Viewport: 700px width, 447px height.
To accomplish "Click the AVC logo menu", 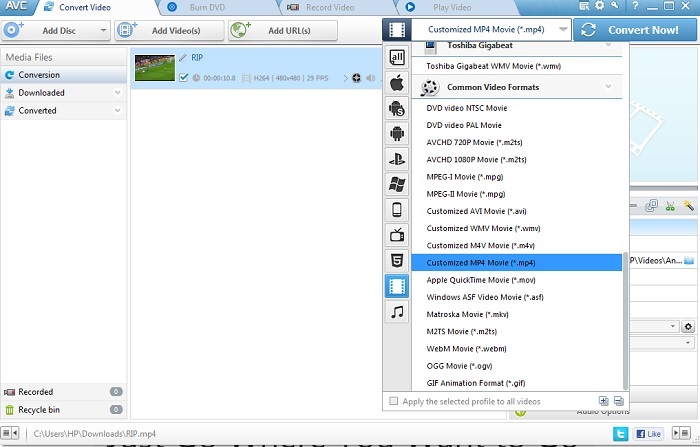I will pyautogui.click(x=16, y=6).
